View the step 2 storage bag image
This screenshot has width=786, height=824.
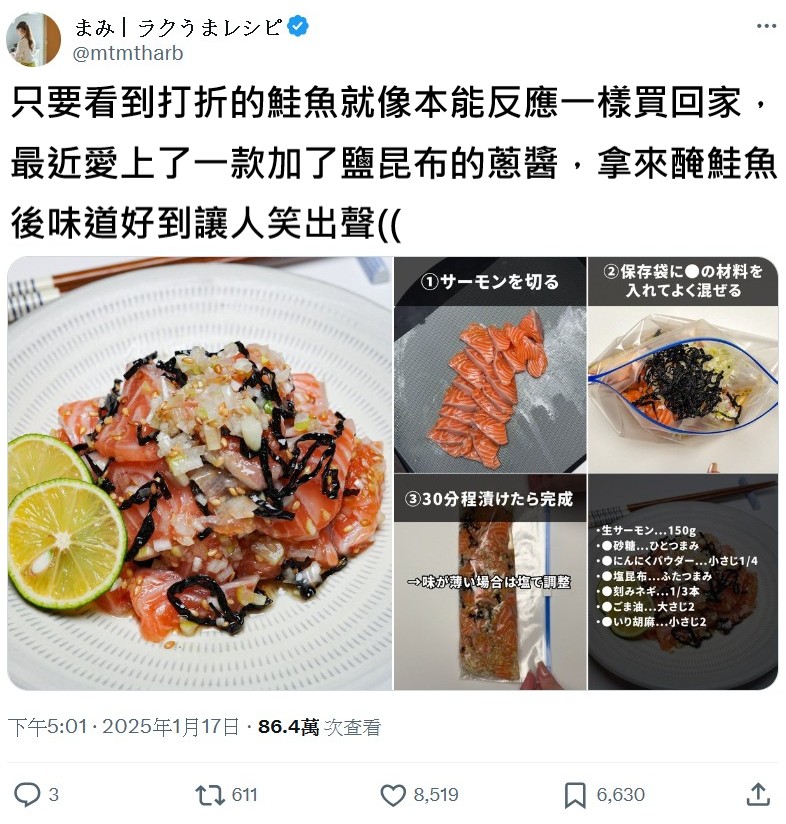(x=683, y=365)
